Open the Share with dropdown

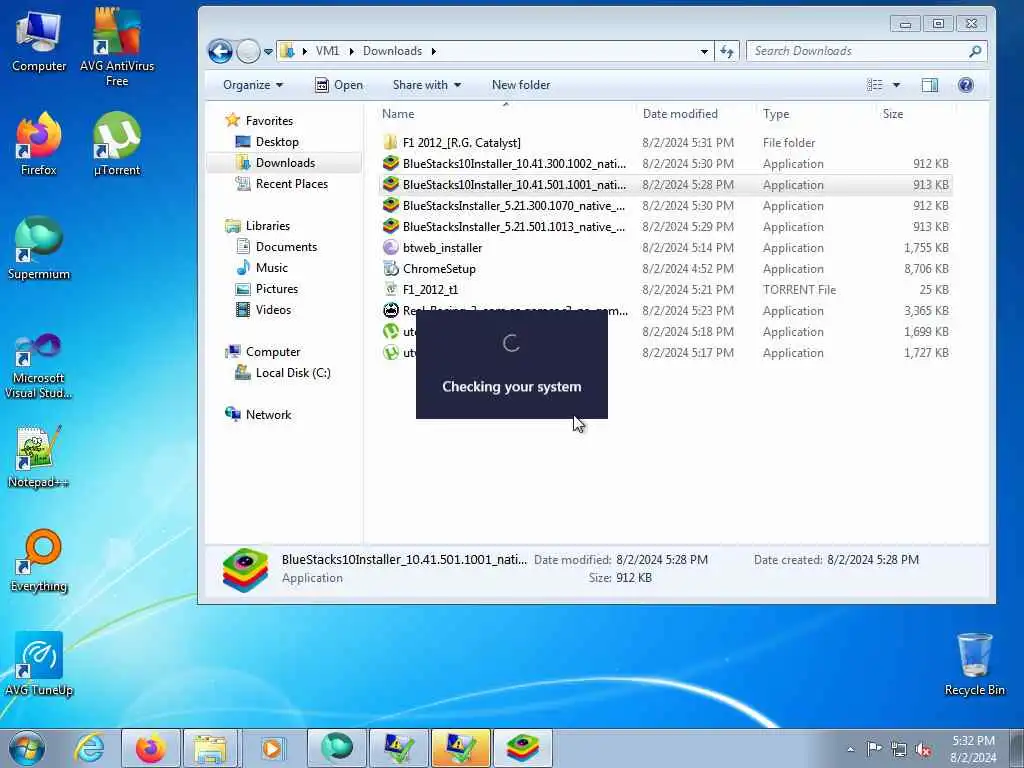click(x=426, y=85)
